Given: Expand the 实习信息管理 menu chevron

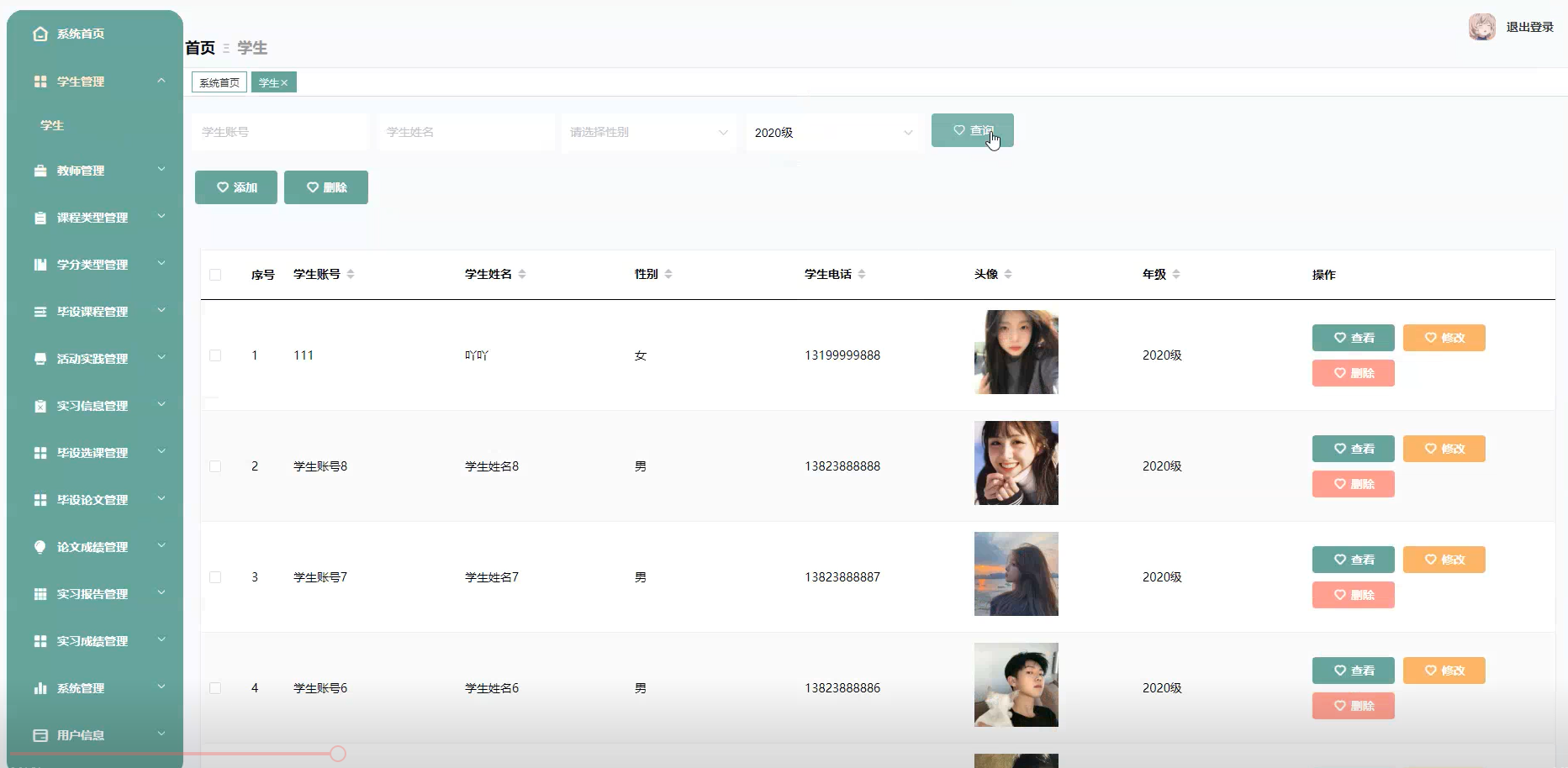Looking at the screenshot, I should [161, 405].
